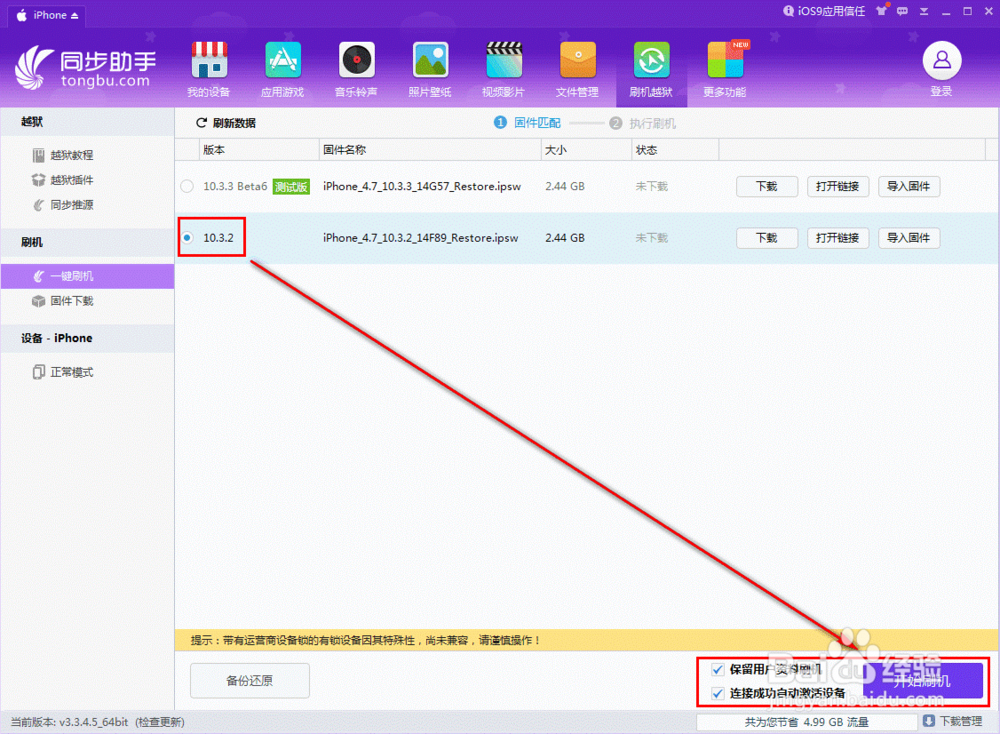Click the 备份还原 backup restore button
The height and width of the screenshot is (734, 1000).
[x=249, y=680]
